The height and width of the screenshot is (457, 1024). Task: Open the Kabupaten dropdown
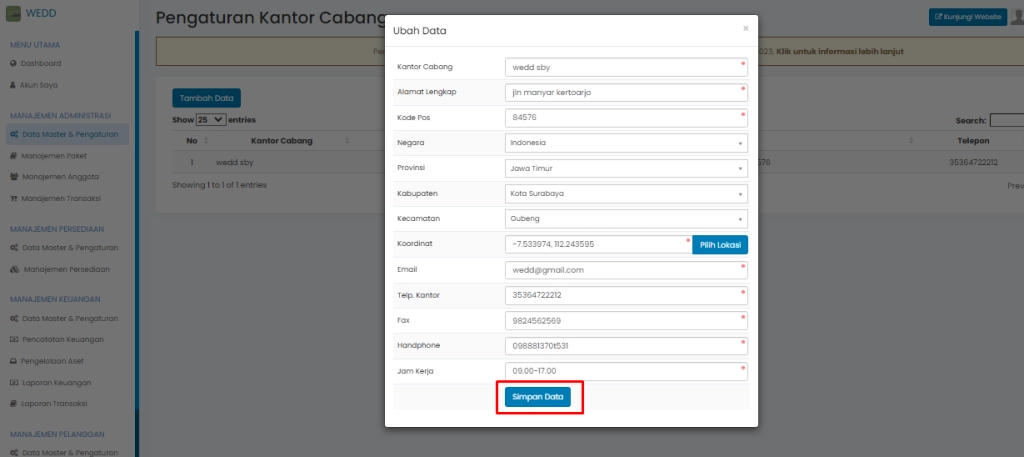(626, 194)
